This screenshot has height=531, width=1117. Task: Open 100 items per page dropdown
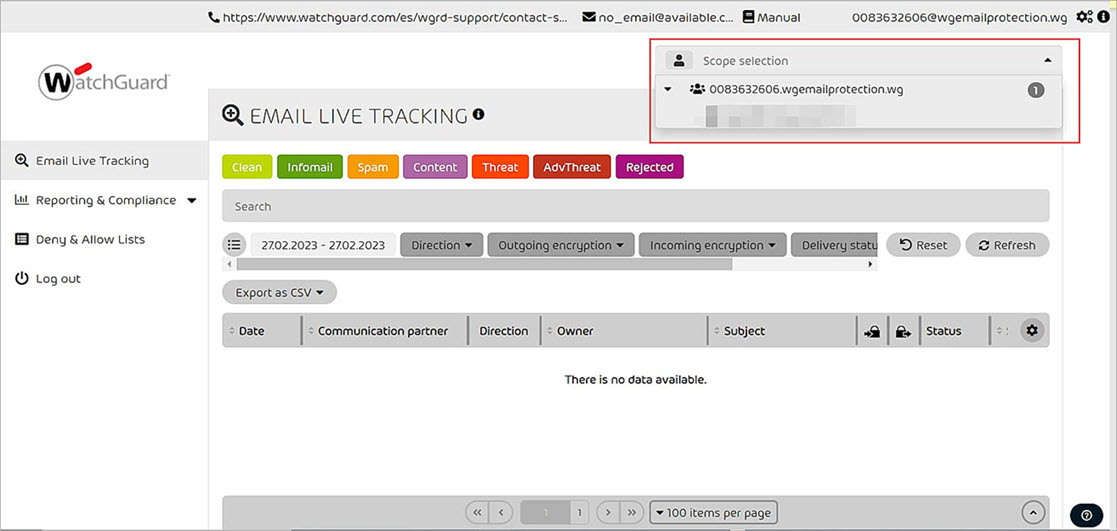point(713,512)
